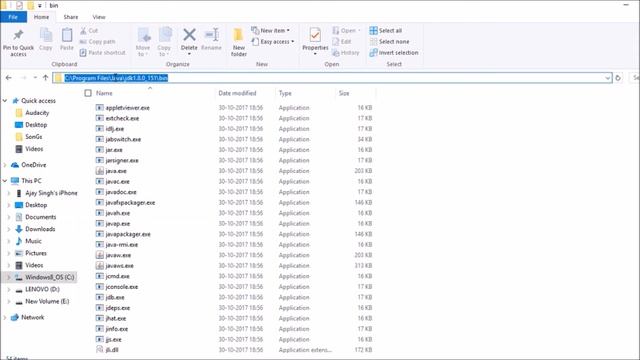Open SonGs folder in Quick access

tap(29, 137)
